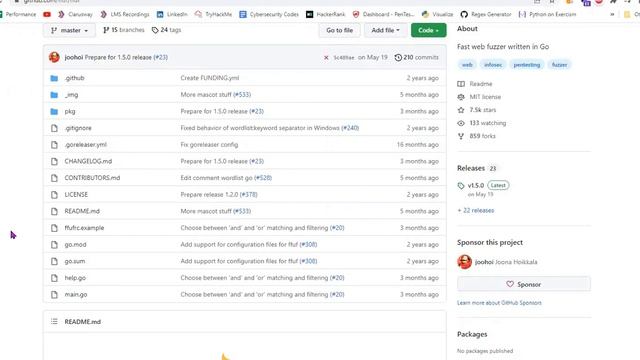Open the Releases heading link
The image size is (640, 360).
471,168
